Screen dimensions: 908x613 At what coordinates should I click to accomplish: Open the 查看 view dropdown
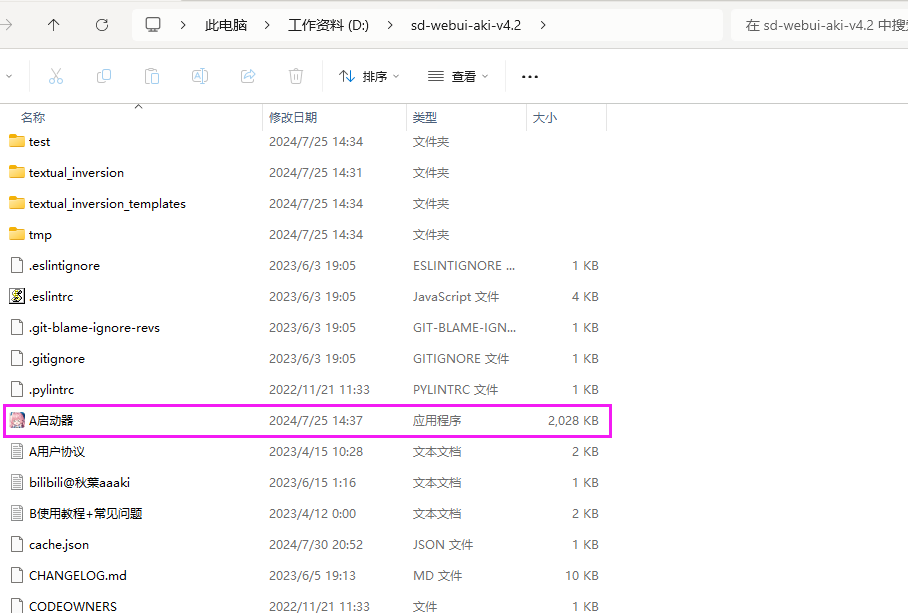458,76
